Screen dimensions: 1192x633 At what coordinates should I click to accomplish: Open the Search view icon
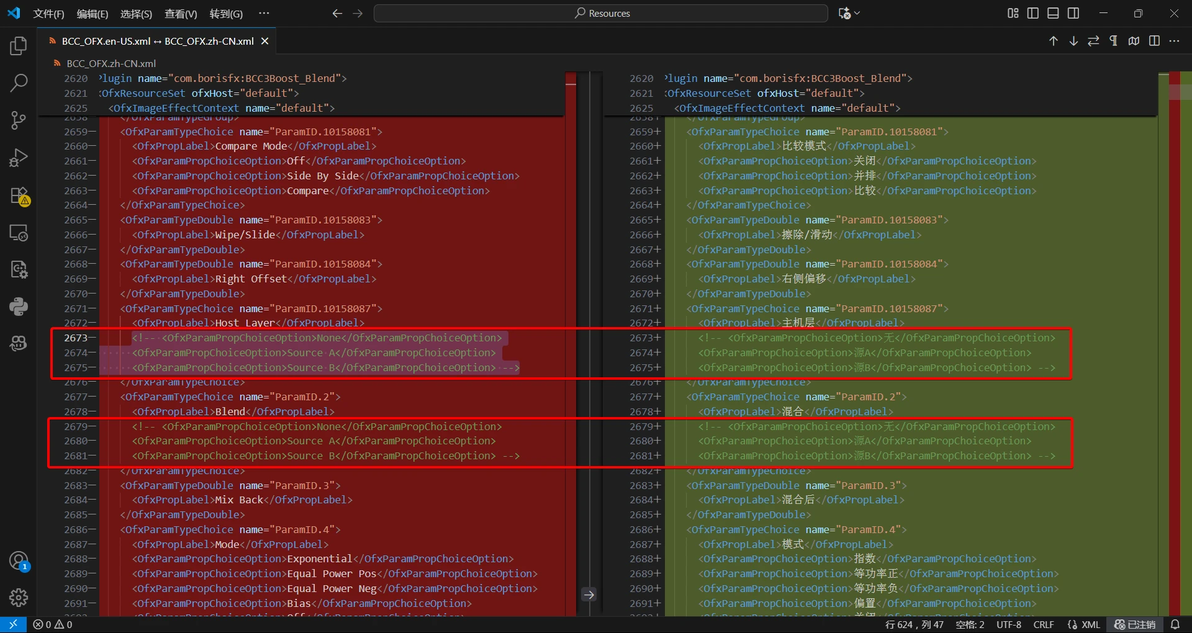click(x=18, y=83)
